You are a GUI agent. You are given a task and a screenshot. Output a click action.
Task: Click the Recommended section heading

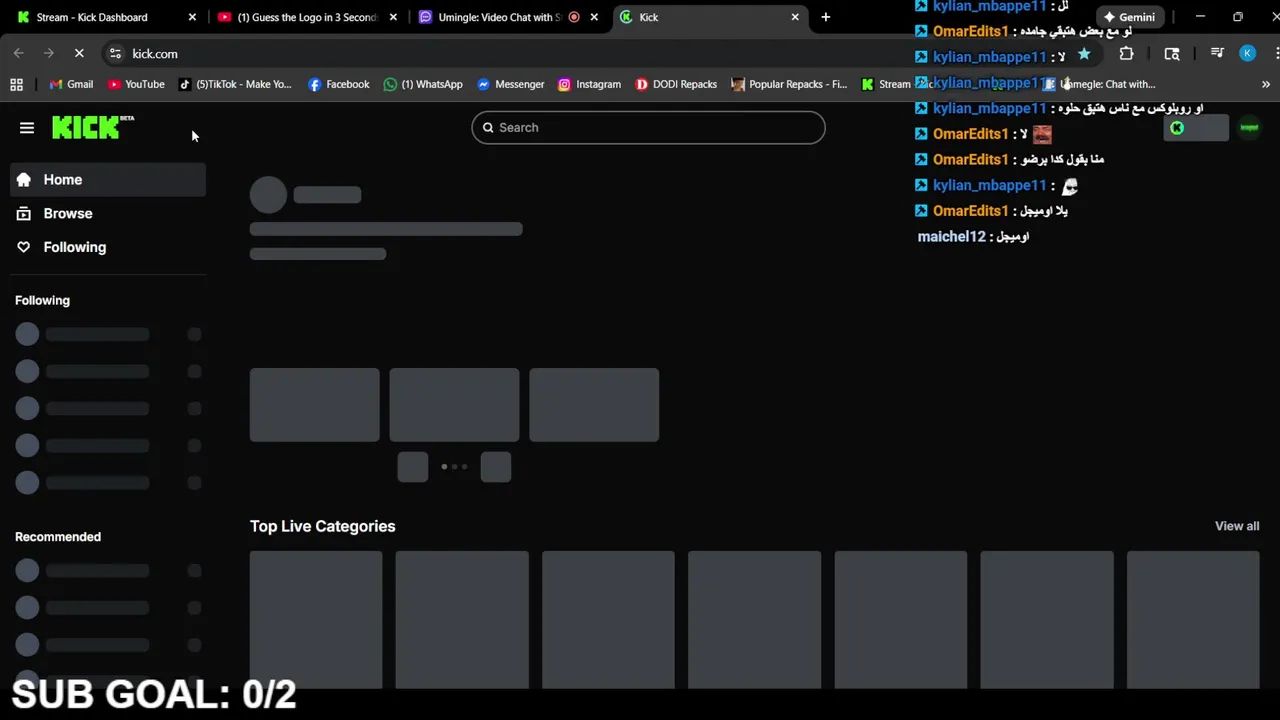point(58,537)
